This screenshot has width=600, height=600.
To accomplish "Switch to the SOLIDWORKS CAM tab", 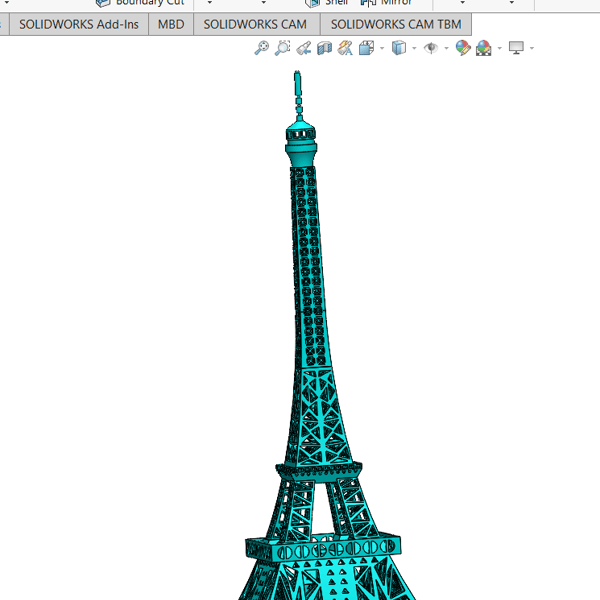I will tap(255, 24).
